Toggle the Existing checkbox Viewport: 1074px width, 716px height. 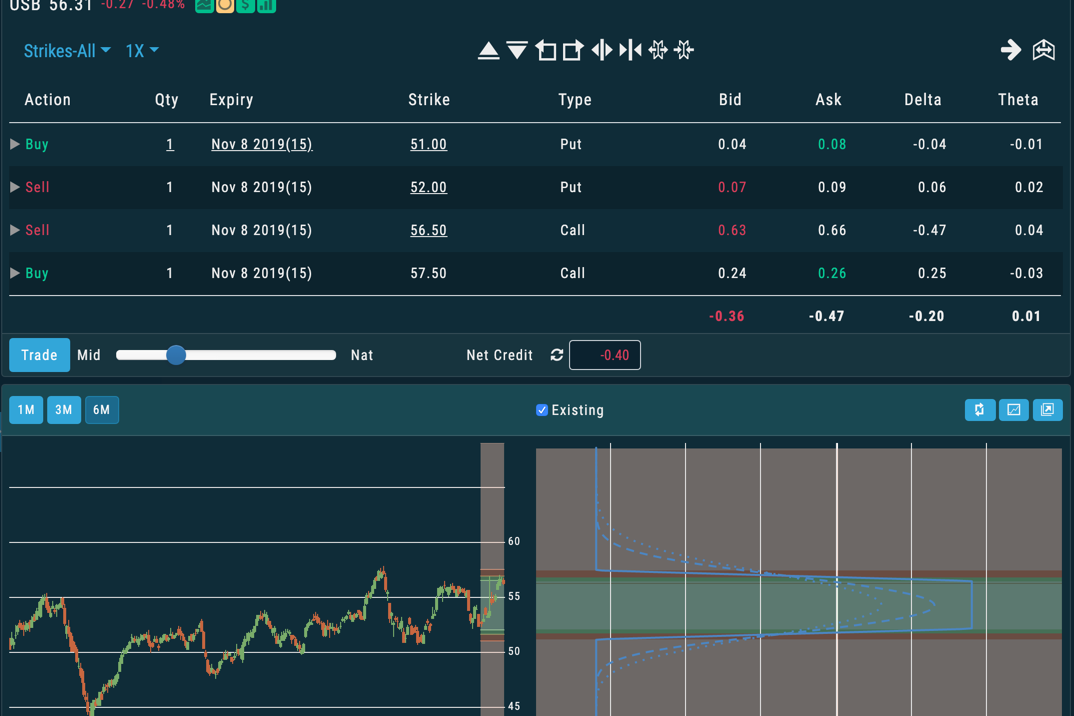coord(542,410)
